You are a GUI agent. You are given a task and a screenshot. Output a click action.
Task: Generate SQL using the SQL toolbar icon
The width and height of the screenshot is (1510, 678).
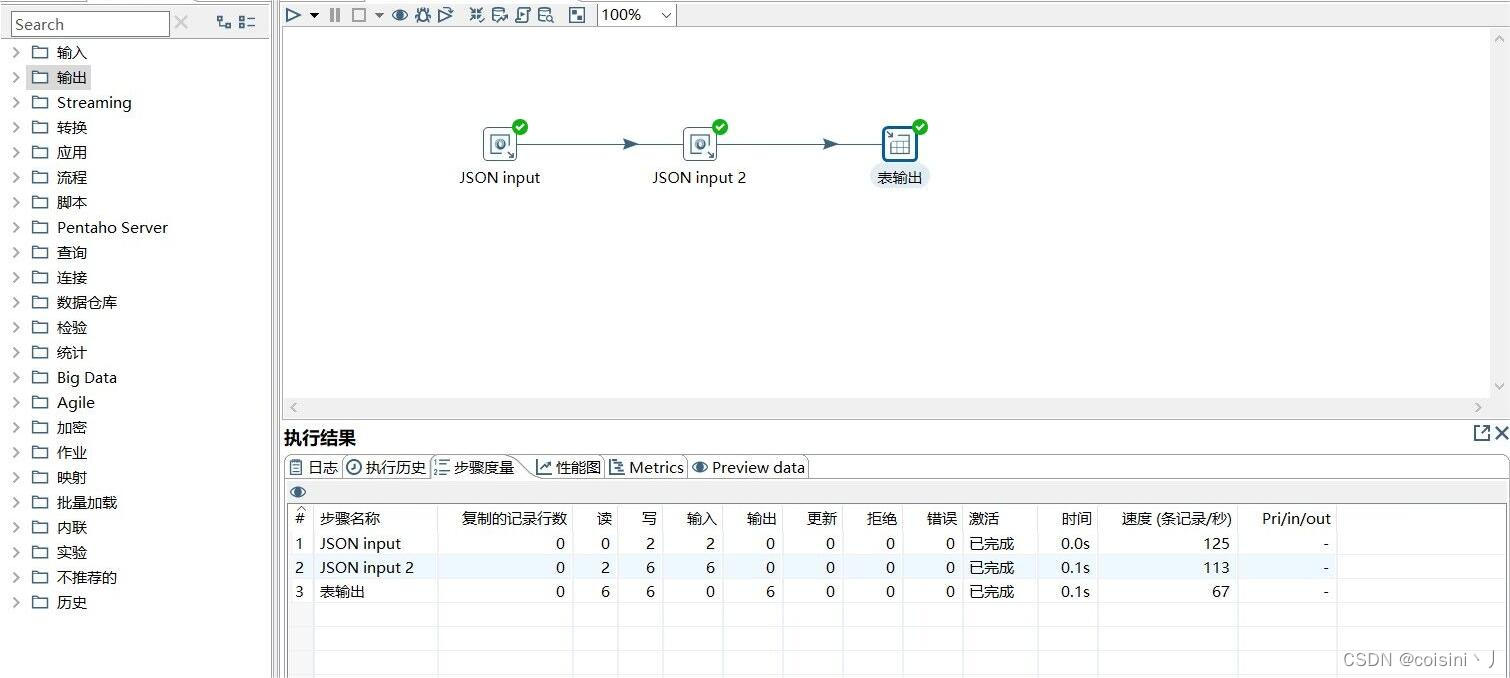point(522,14)
